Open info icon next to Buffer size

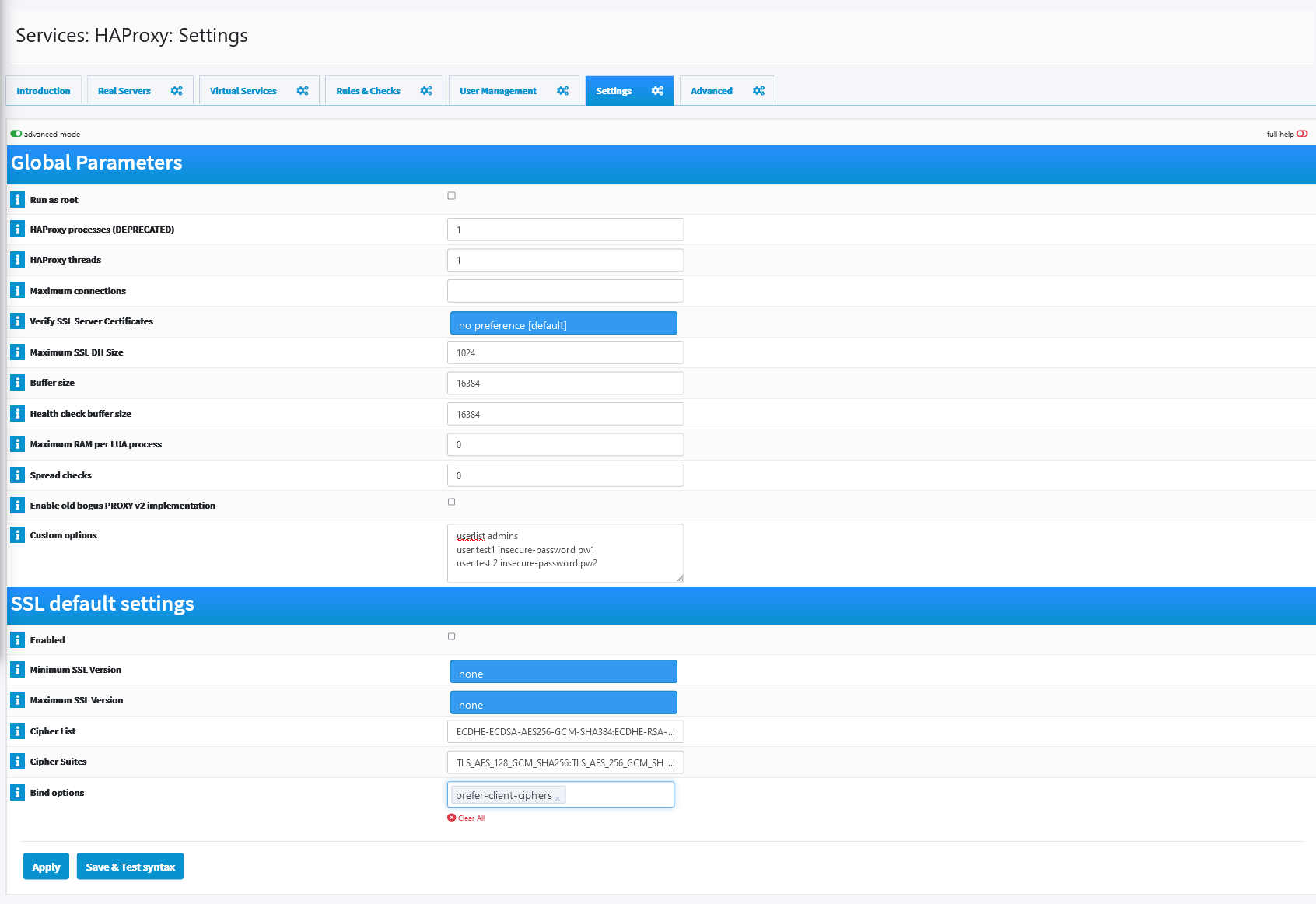click(17, 383)
